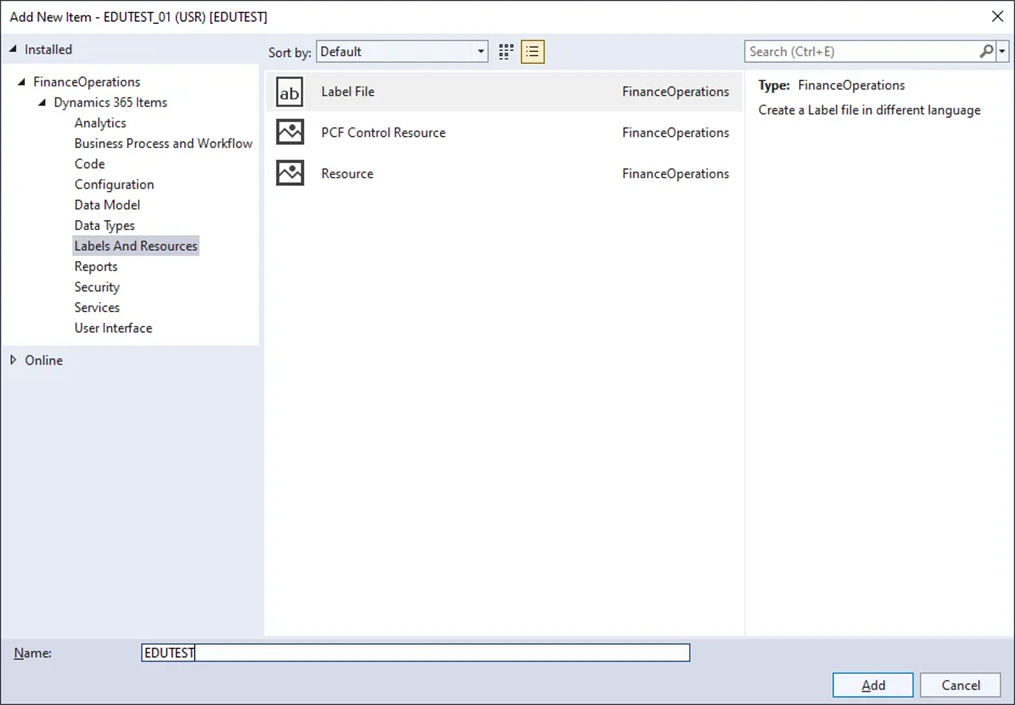
Task: Switch to medium icons list view
Action: coord(533,52)
